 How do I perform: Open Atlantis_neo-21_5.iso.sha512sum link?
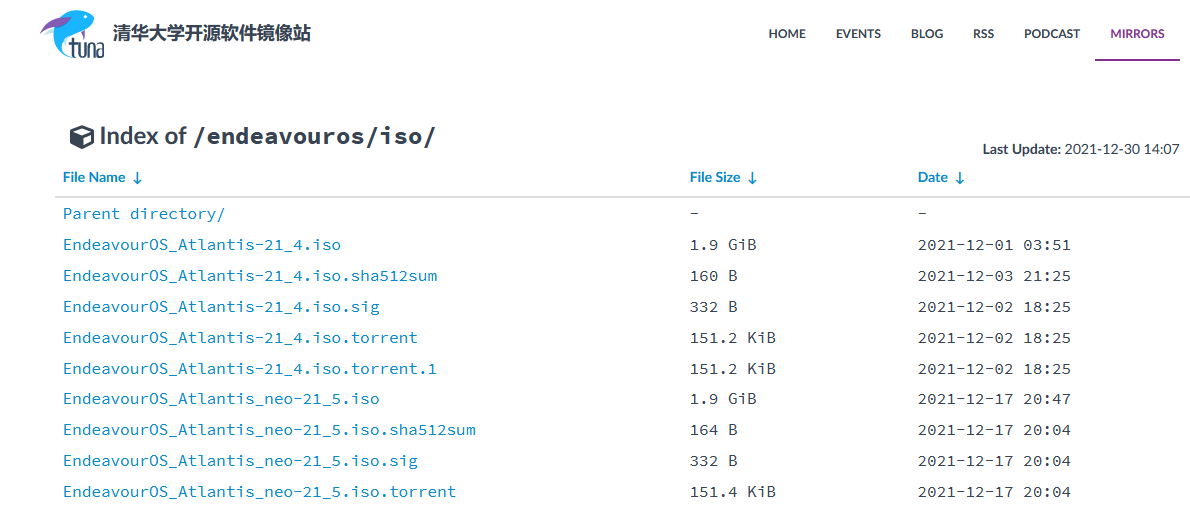point(269,430)
